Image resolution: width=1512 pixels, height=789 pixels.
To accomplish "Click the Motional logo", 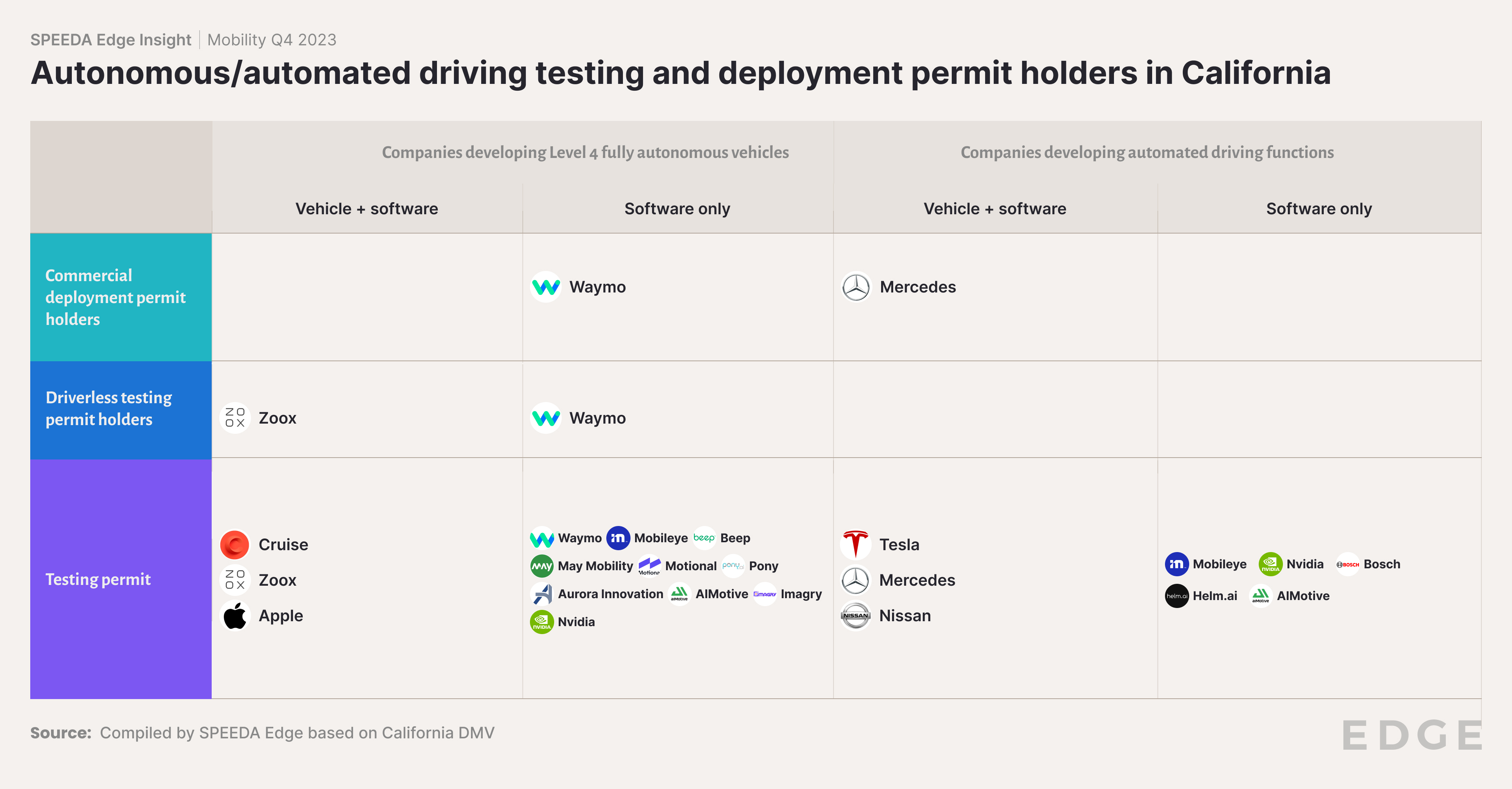I will coord(649,566).
